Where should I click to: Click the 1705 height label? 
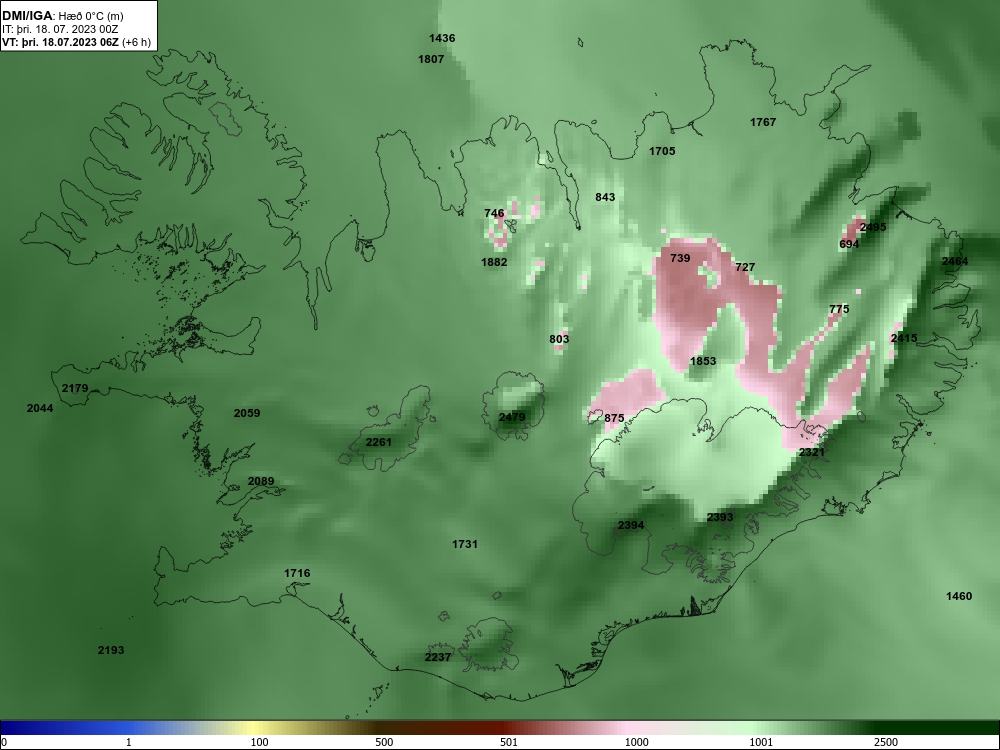(x=662, y=151)
